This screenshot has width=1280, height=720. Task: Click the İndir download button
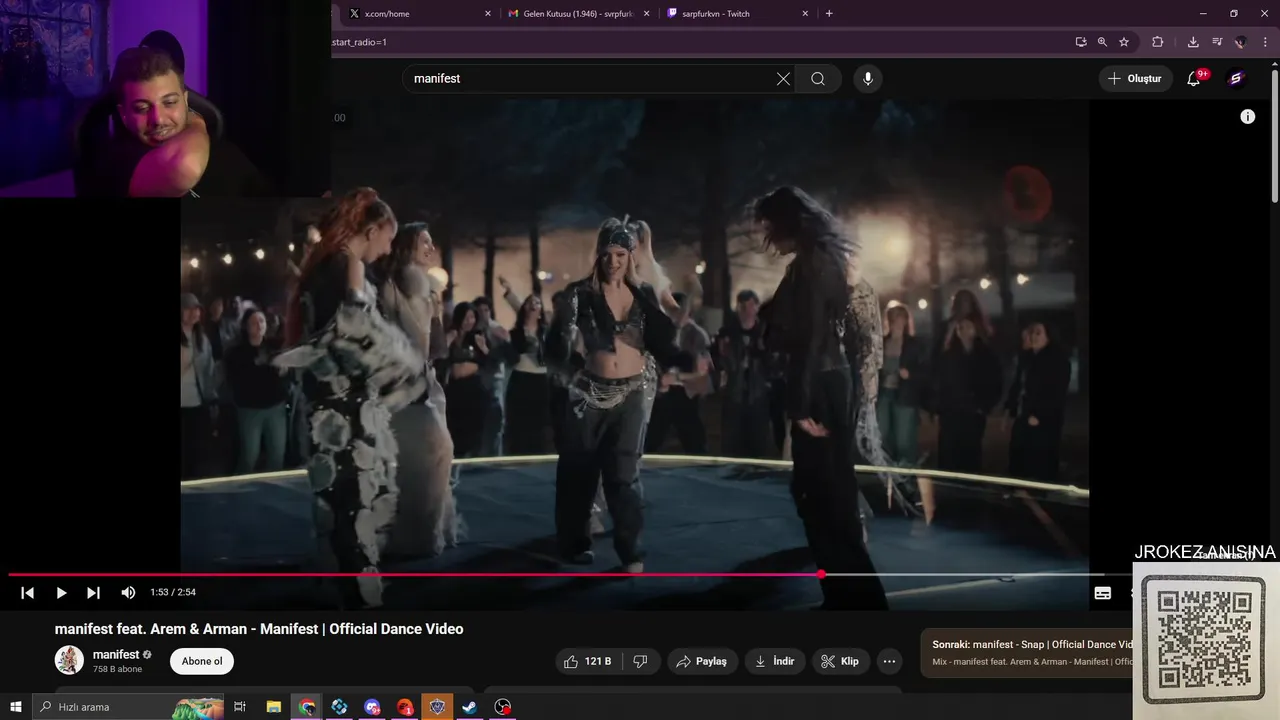(775, 661)
